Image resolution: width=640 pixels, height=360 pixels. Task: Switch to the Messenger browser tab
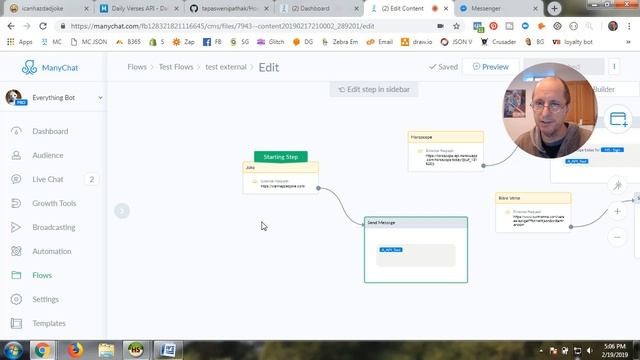[x=499, y=9]
